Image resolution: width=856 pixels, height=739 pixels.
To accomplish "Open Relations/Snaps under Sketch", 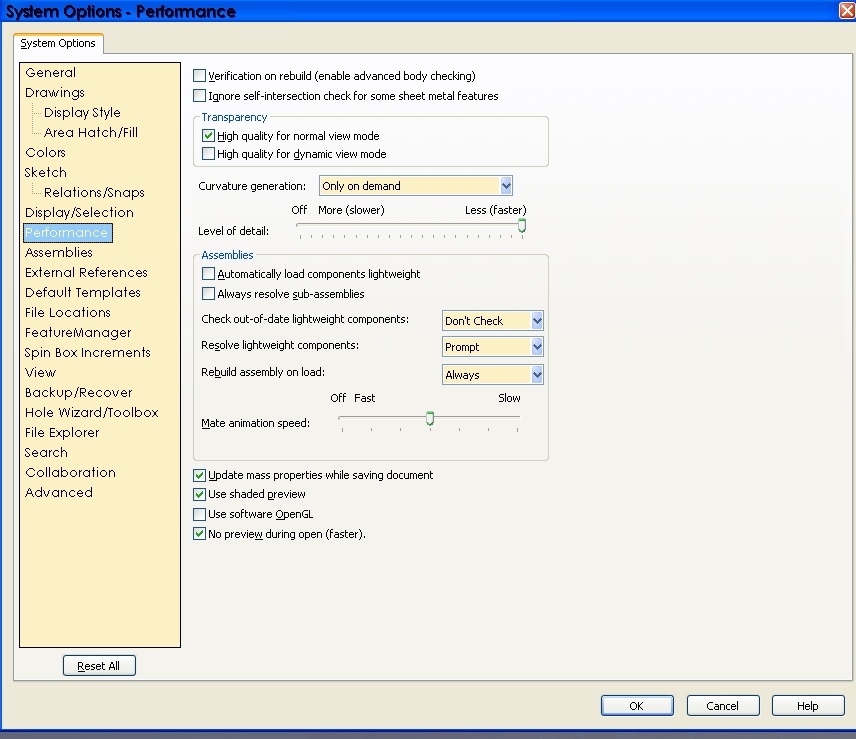I will [x=94, y=193].
